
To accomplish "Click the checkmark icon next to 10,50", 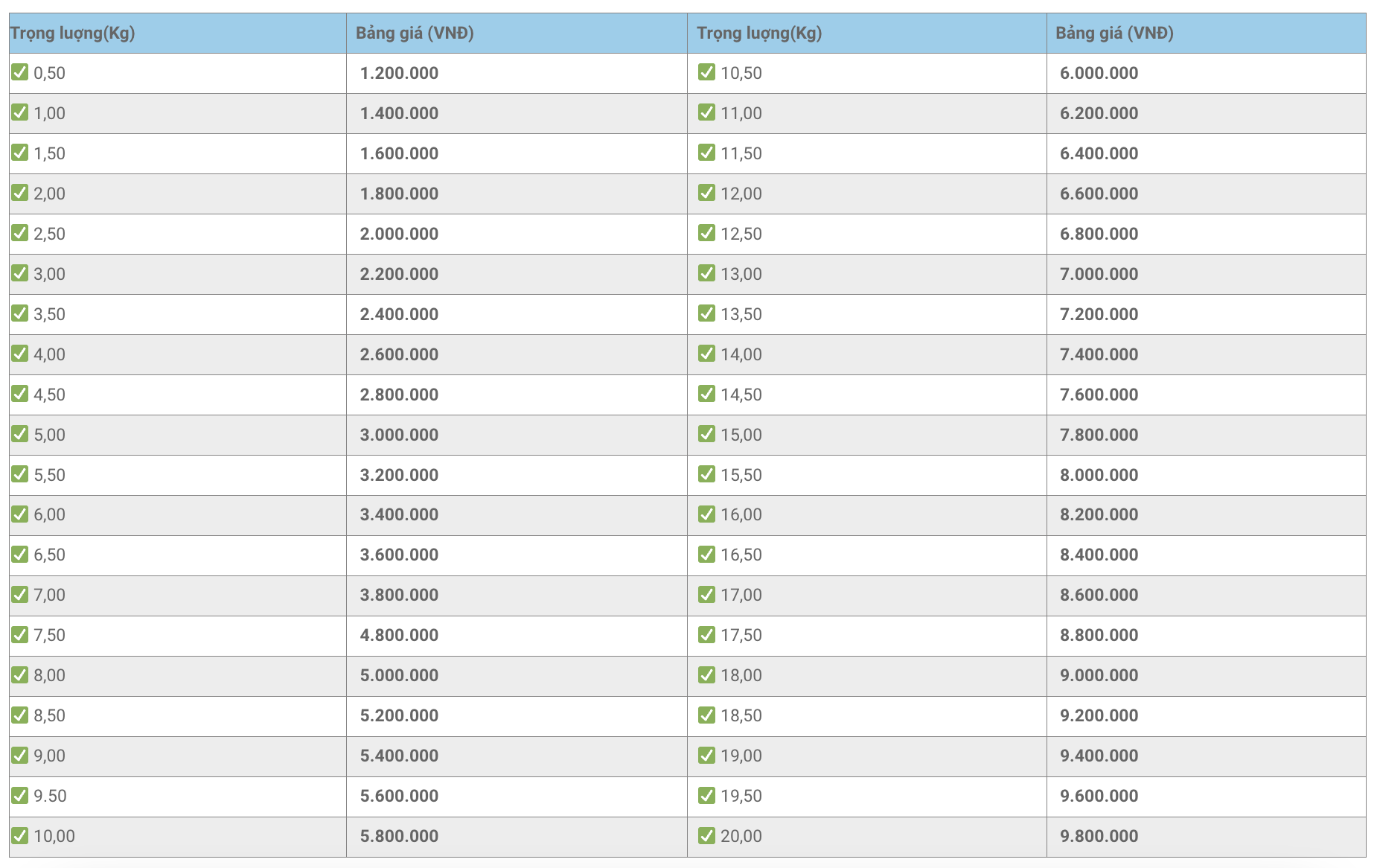I will click(707, 72).
